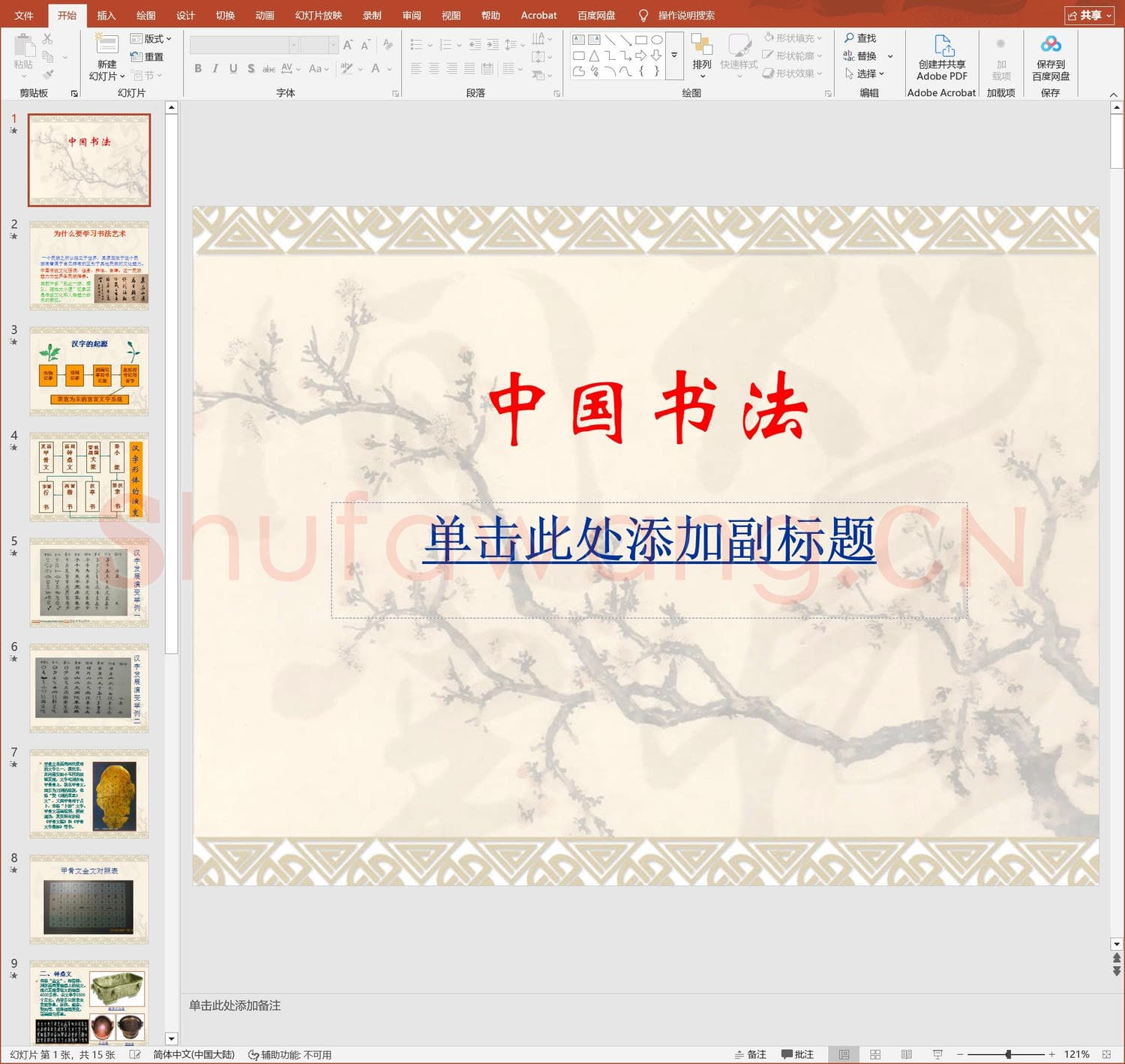Click the 共享 Share button

coord(1089,15)
